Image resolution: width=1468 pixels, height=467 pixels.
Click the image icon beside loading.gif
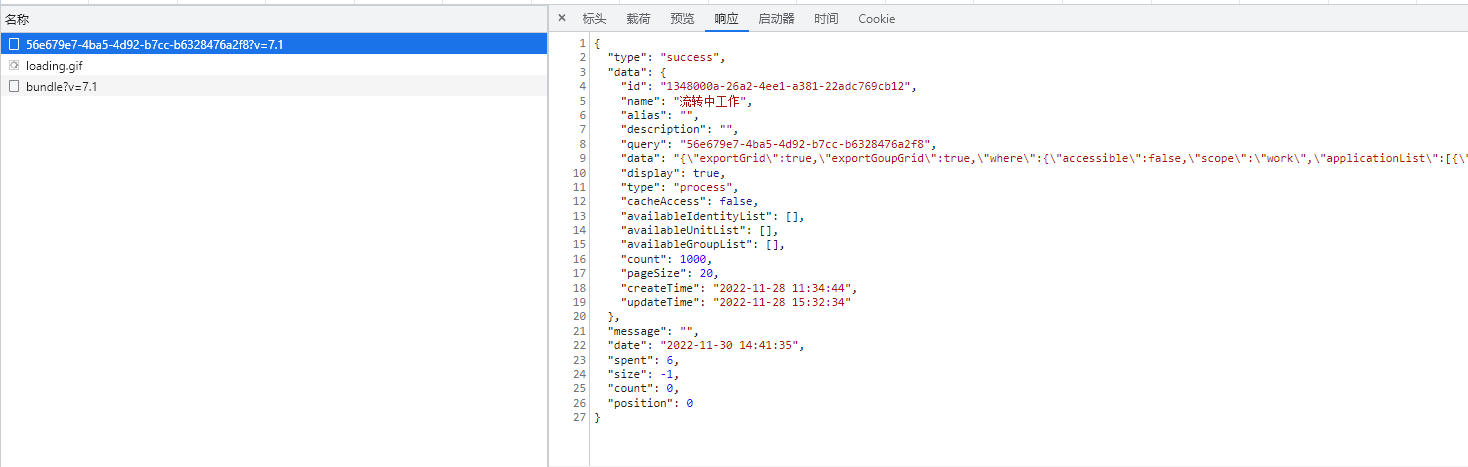tap(14, 65)
